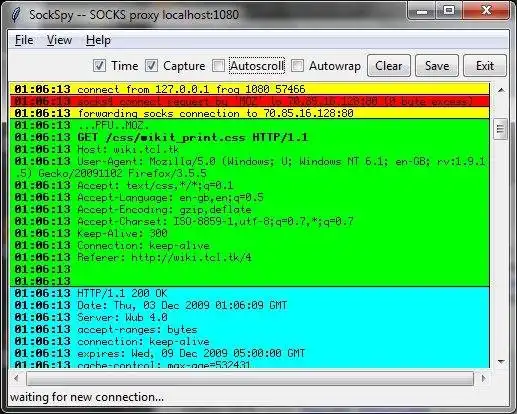Click the green 'Connection: keep-alive' request line
This screenshot has height=414, width=517.
pos(250,245)
